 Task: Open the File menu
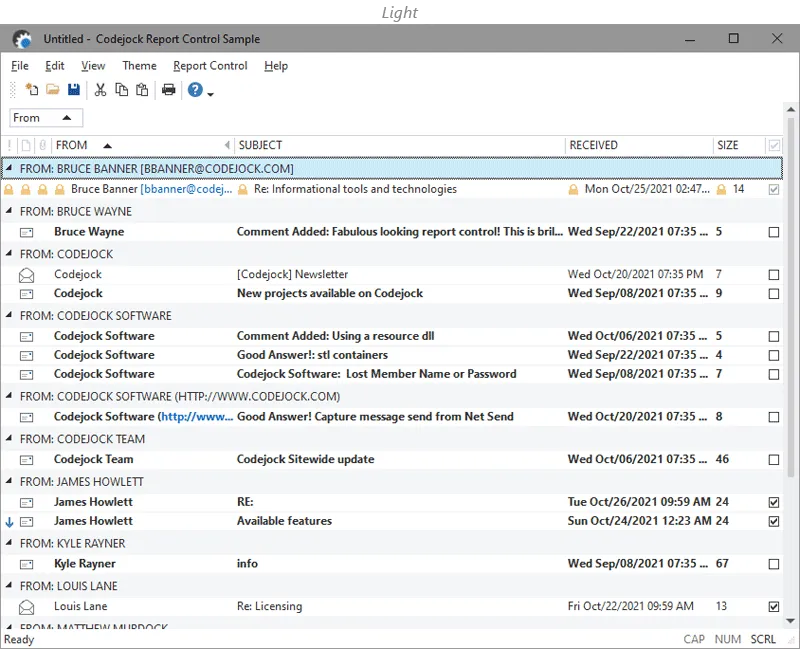click(x=20, y=66)
